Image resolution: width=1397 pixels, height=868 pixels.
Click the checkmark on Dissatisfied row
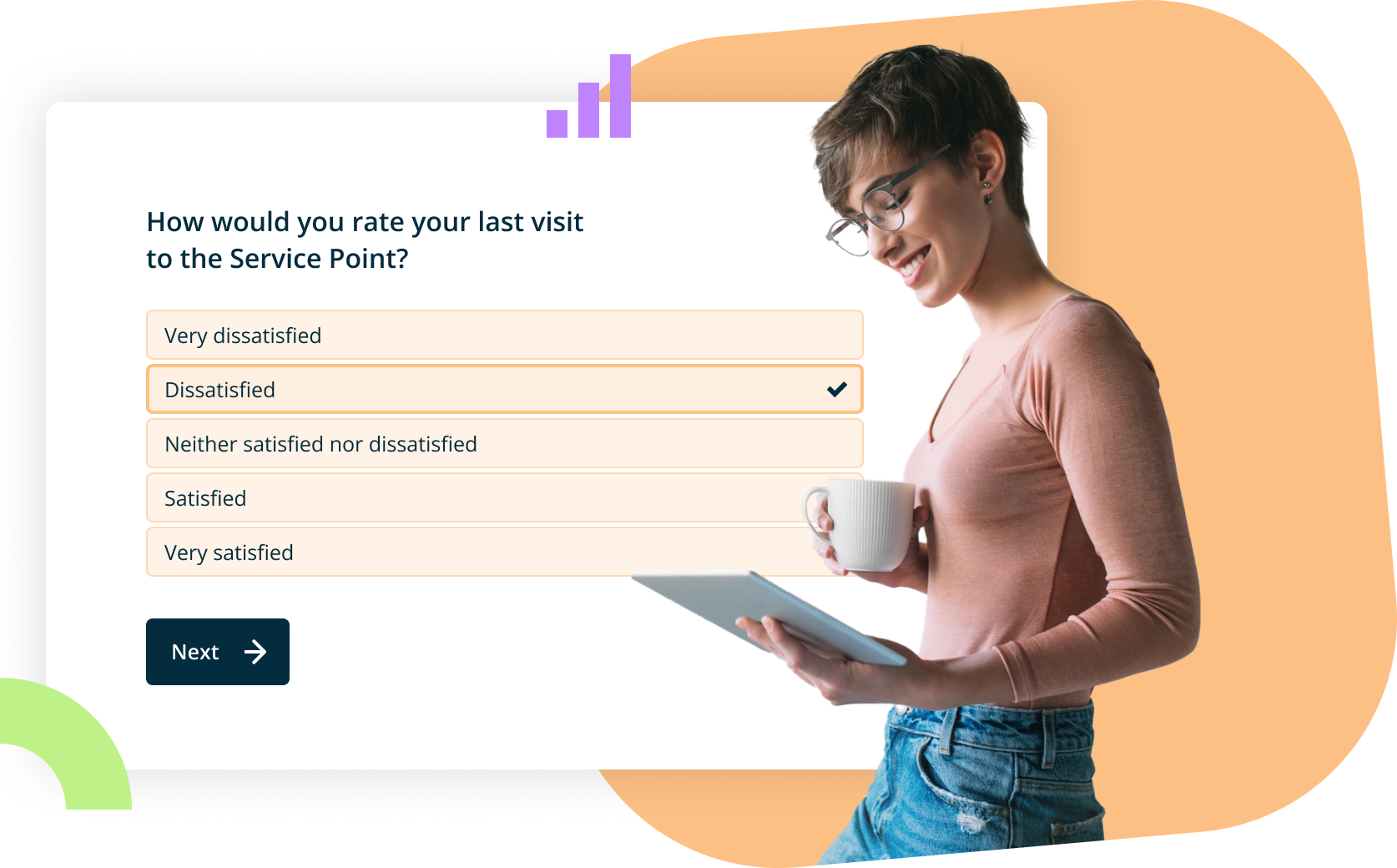(x=837, y=389)
